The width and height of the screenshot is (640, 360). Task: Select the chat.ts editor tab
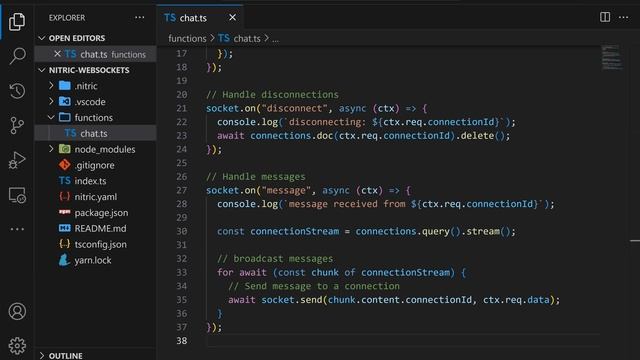tap(200, 18)
